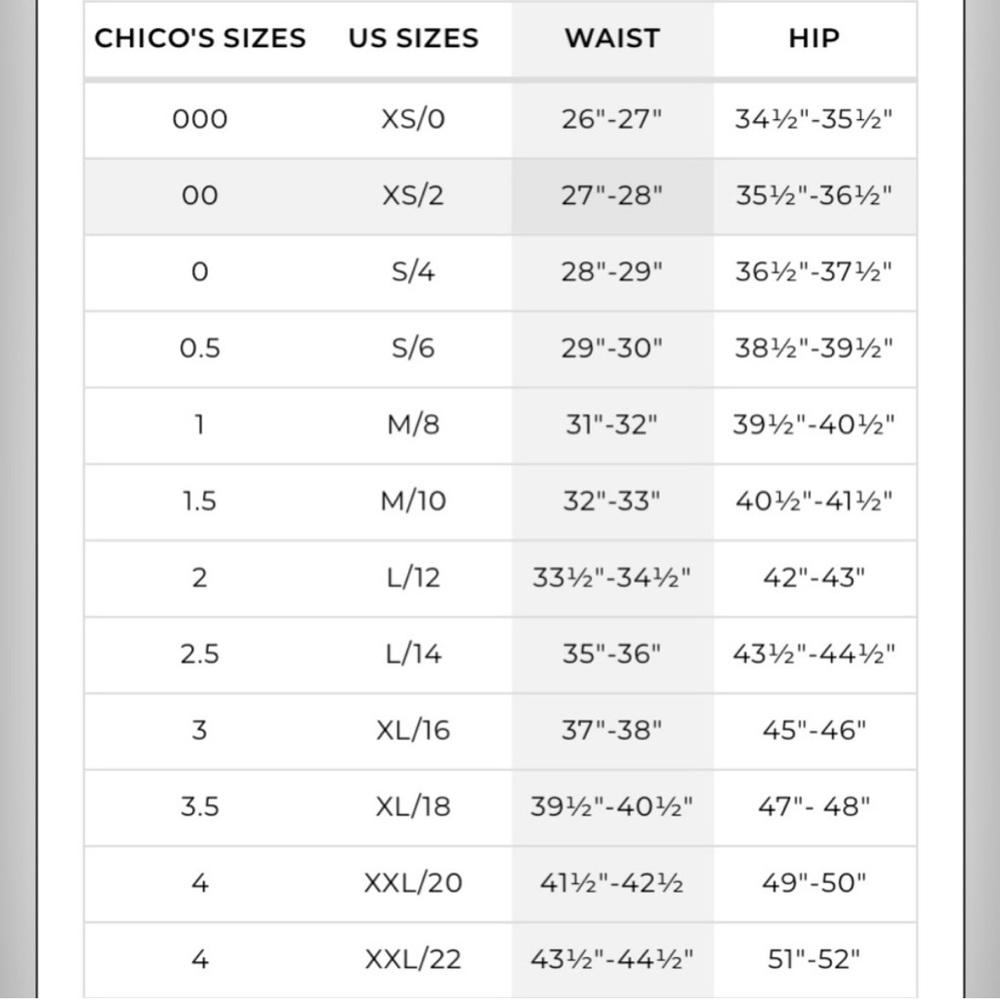Click the L/14 US size cell
The height and width of the screenshot is (1000, 1000).
pyautogui.click(x=413, y=654)
